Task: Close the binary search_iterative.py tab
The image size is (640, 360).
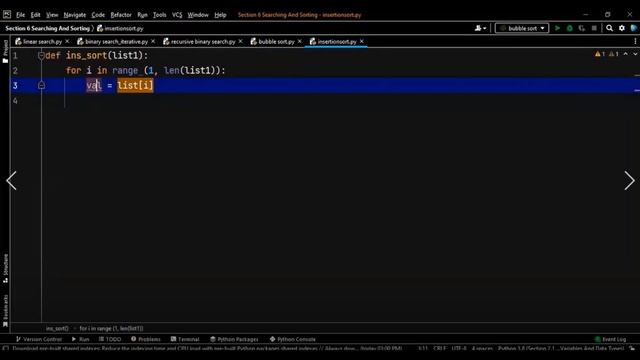Action: [153, 41]
